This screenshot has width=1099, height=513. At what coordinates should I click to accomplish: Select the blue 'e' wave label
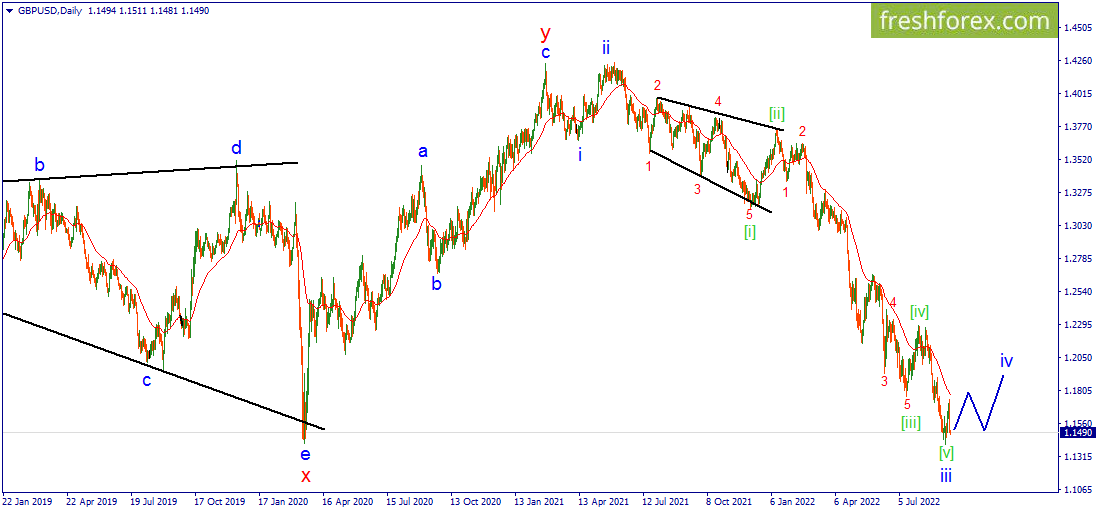click(306, 454)
